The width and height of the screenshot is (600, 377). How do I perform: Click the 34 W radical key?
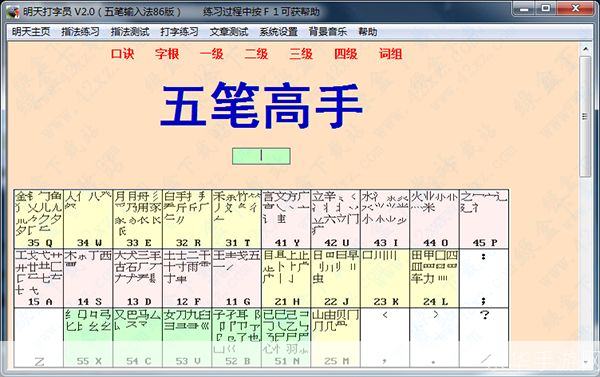coord(88,219)
